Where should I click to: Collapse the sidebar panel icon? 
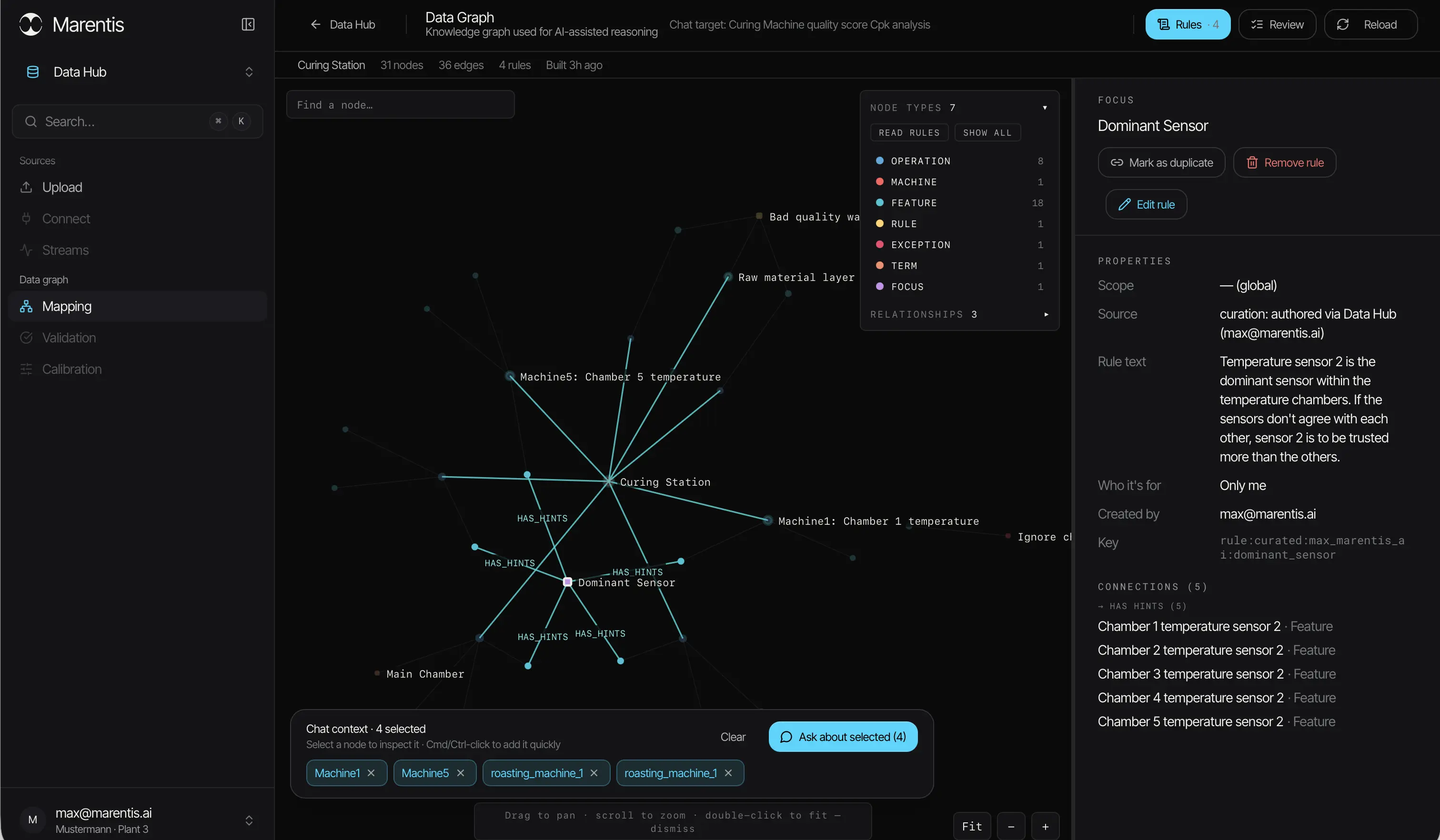coord(248,25)
